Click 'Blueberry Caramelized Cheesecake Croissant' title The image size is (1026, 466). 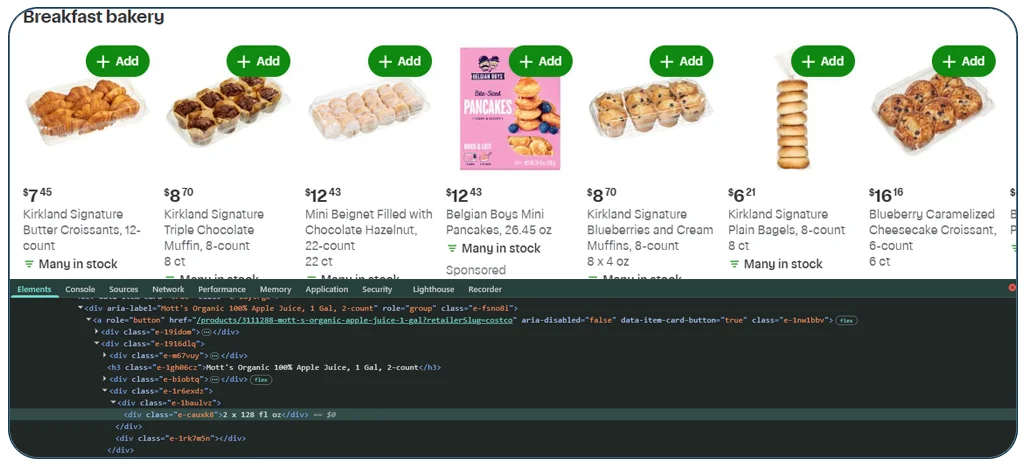pyautogui.click(x=932, y=230)
